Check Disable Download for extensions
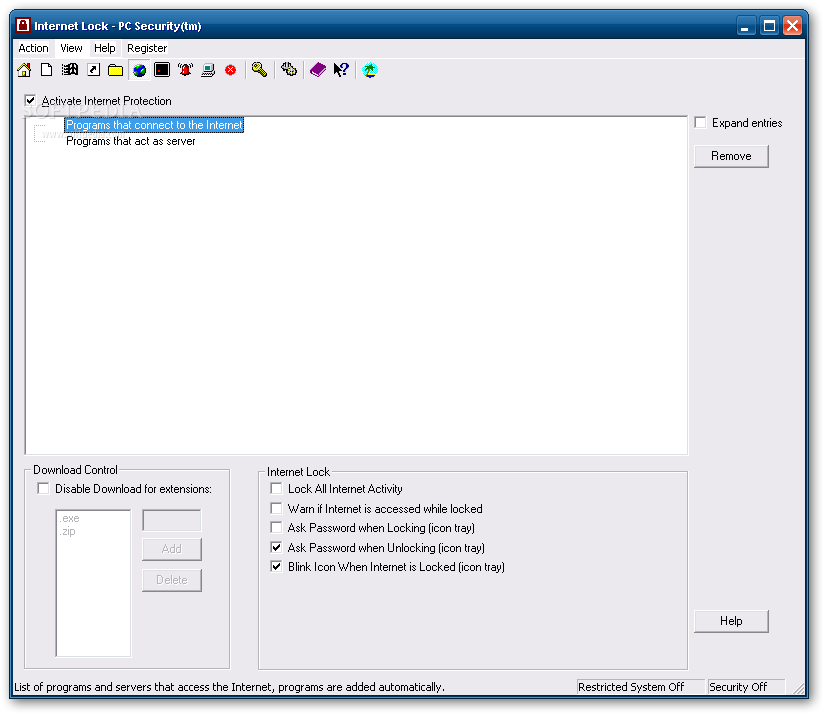The width and height of the screenshot is (824, 714). coord(43,489)
